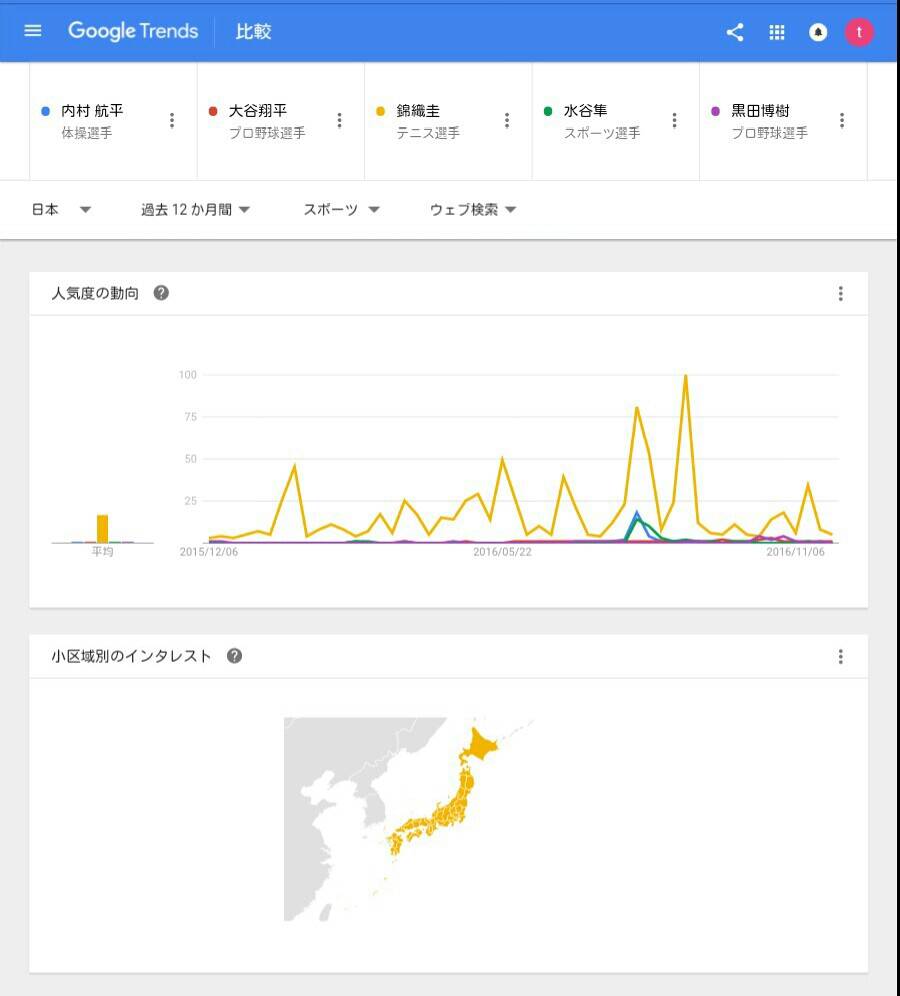Click Hokkaido on the Japan map
Viewport: 900px width, 996px height.
point(480,746)
